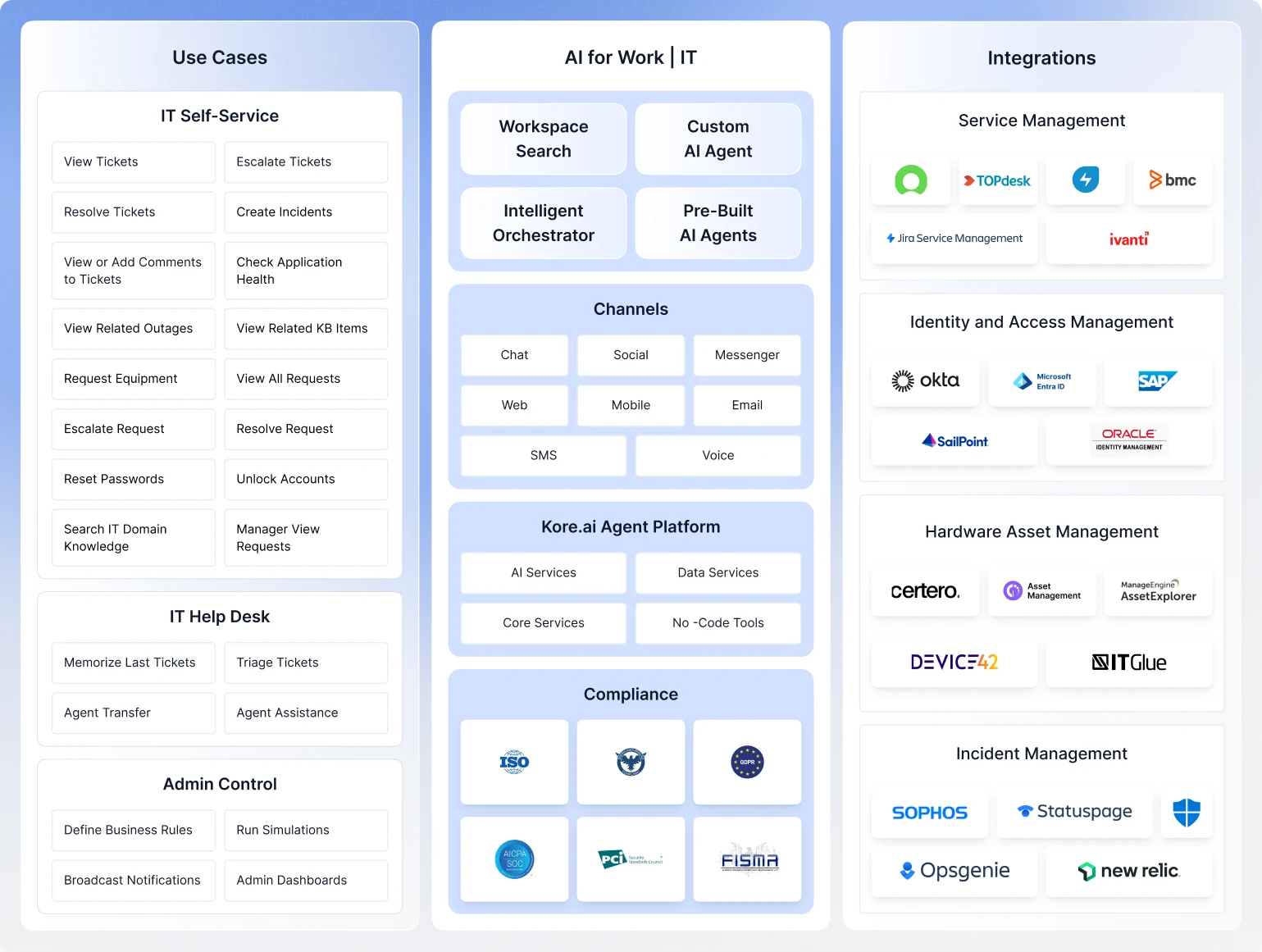Click the eagle seal compliance badge
This screenshot has height=952, width=1262.
[x=631, y=762]
